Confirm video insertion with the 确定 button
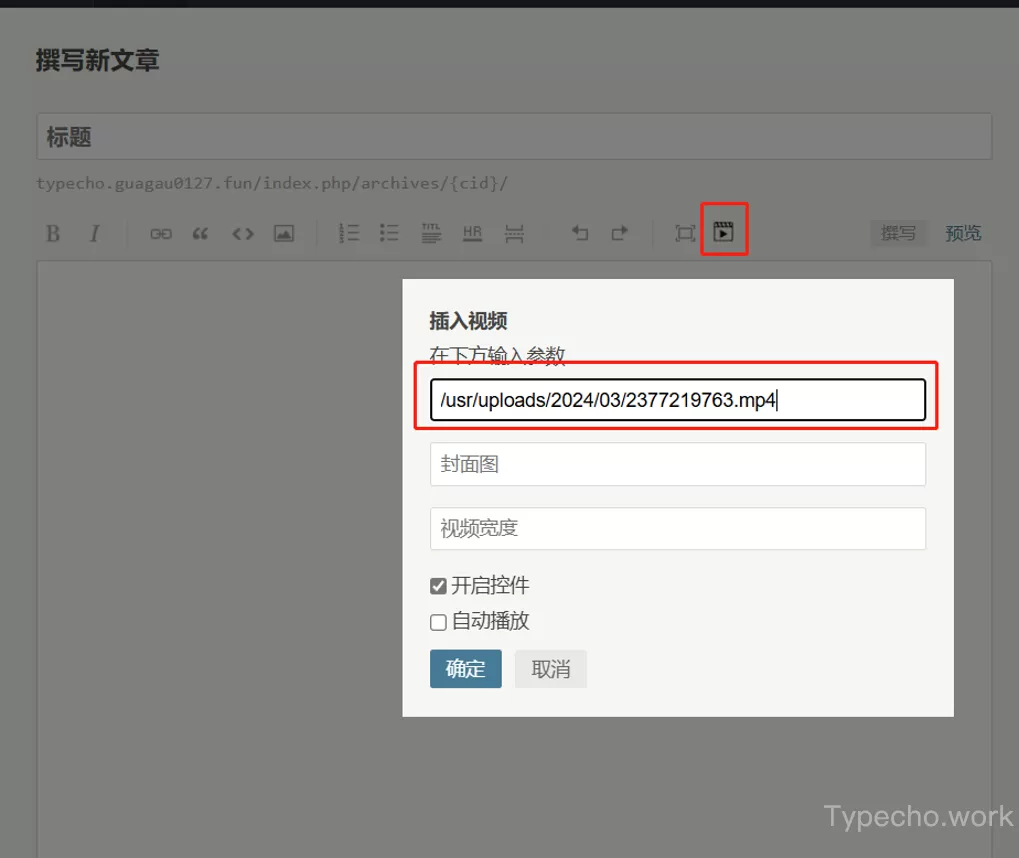The image size is (1019, 858). point(465,669)
